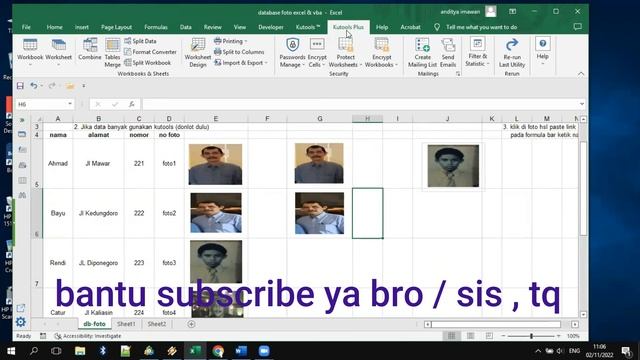
Task: Open the Kutools Help dropdown
Action: coord(542,51)
